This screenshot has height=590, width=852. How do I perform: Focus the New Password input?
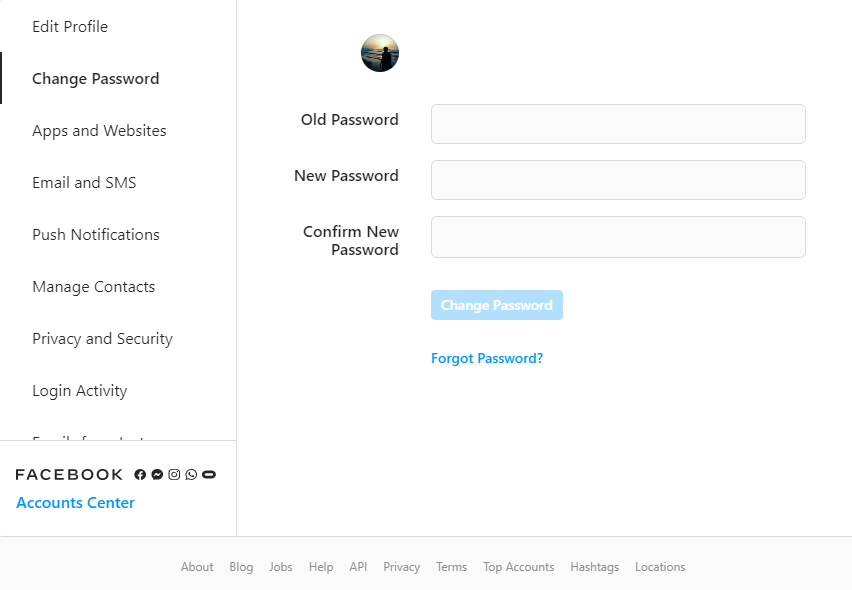click(x=618, y=180)
